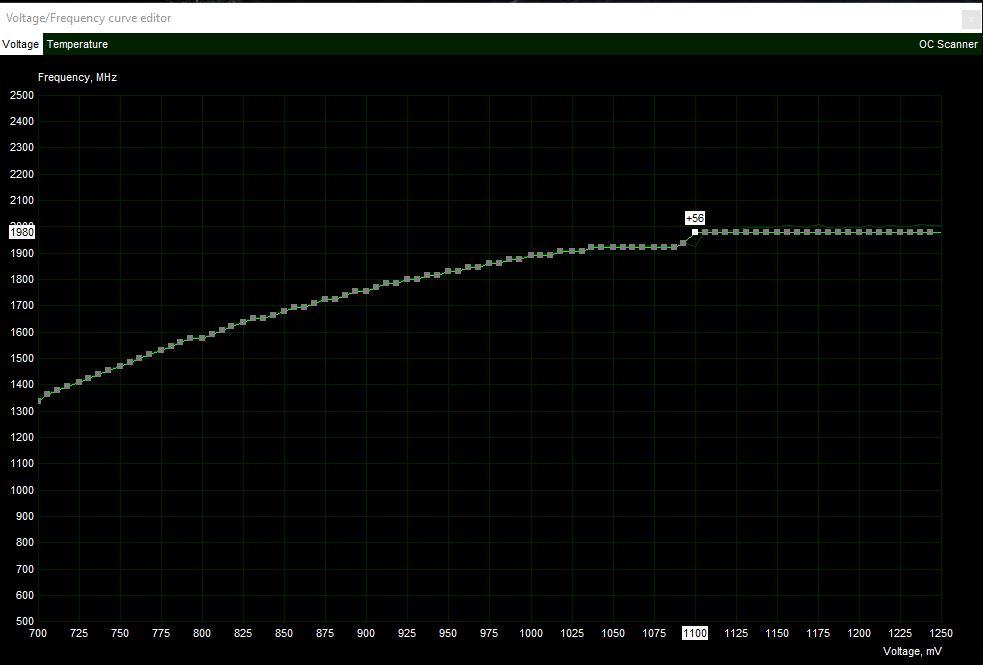Click the "1075" voltage axis label

point(654,633)
